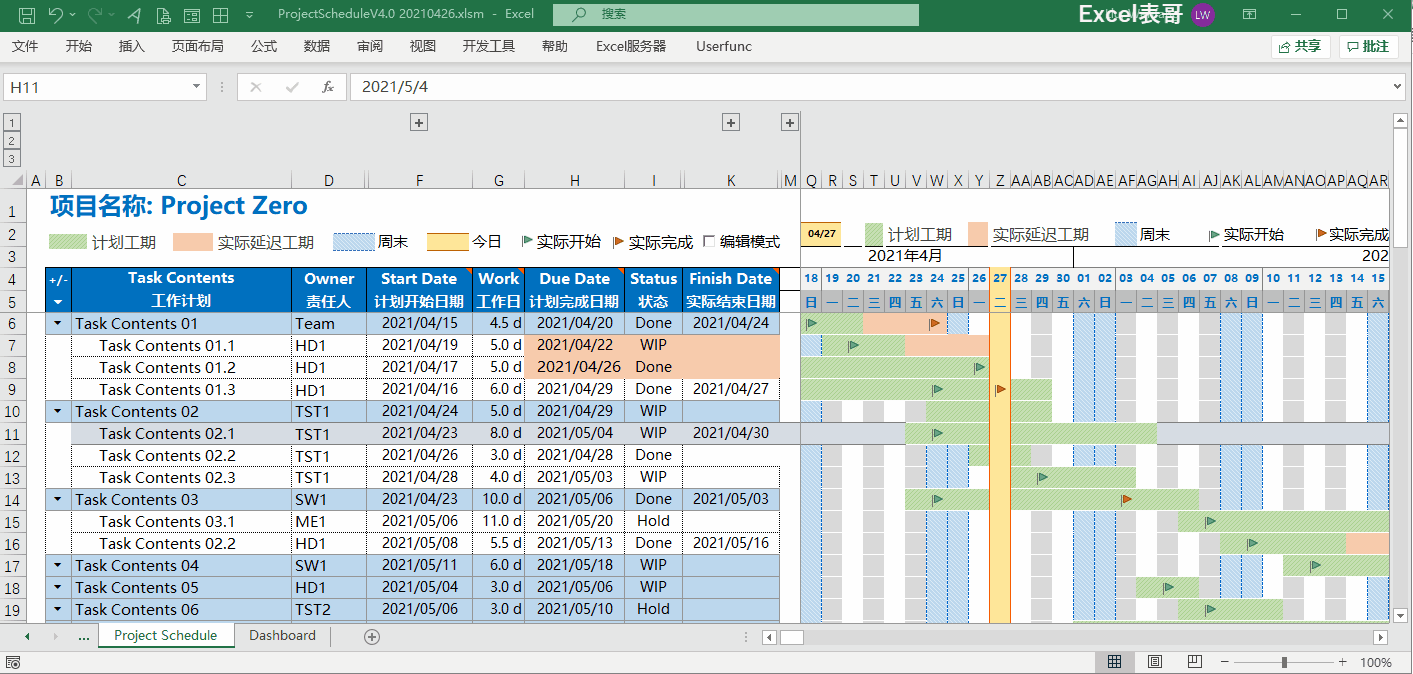Show hidden sheet tabs via the ellipsis
Viewport: 1413px width, 674px height.
(x=84, y=636)
